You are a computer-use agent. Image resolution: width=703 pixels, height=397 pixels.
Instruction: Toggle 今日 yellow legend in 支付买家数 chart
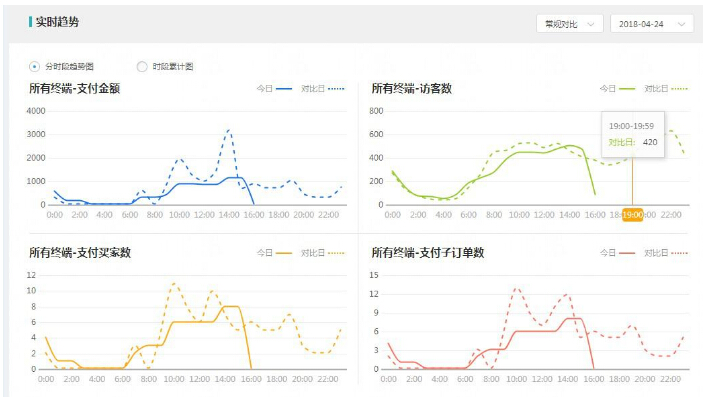point(274,253)
